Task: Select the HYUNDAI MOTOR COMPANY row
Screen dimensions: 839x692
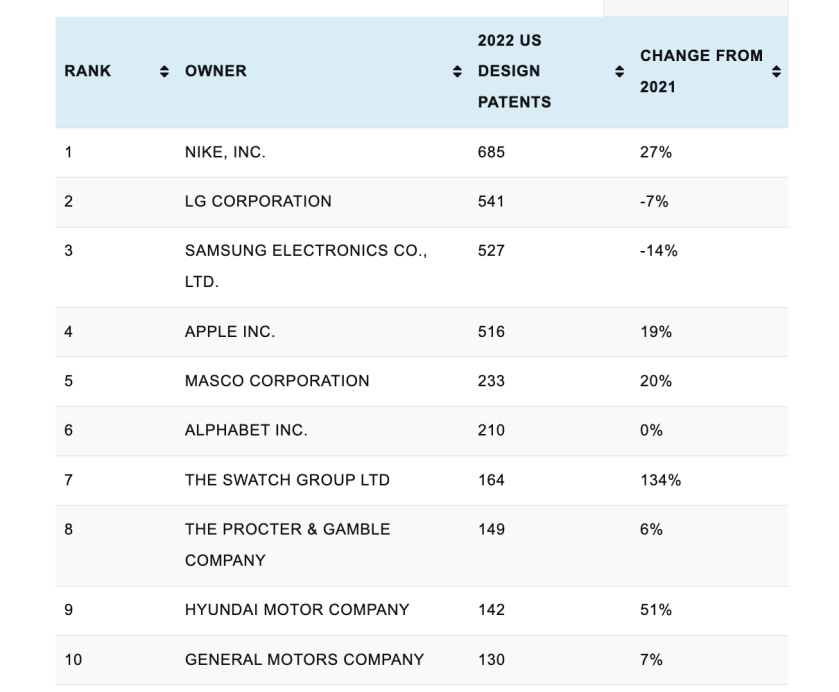Action: click(x=297, y=609)
